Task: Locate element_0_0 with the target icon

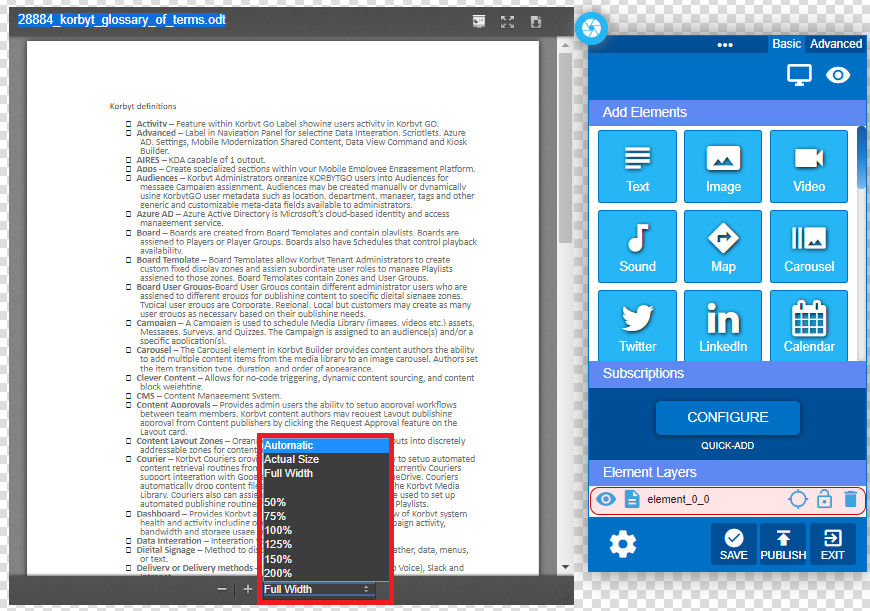Action: 798,499
